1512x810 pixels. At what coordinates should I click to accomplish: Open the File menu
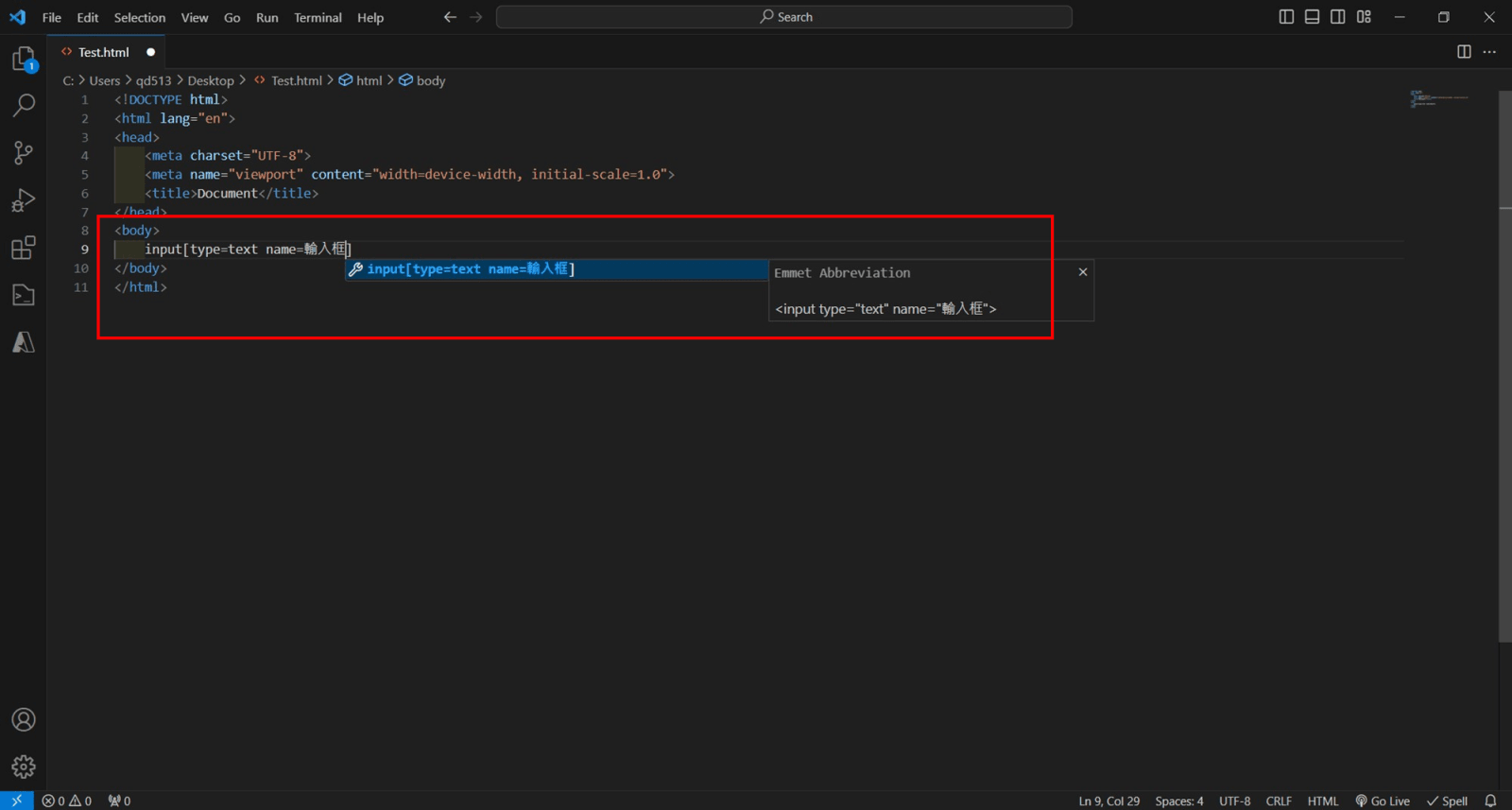(52, 17)
